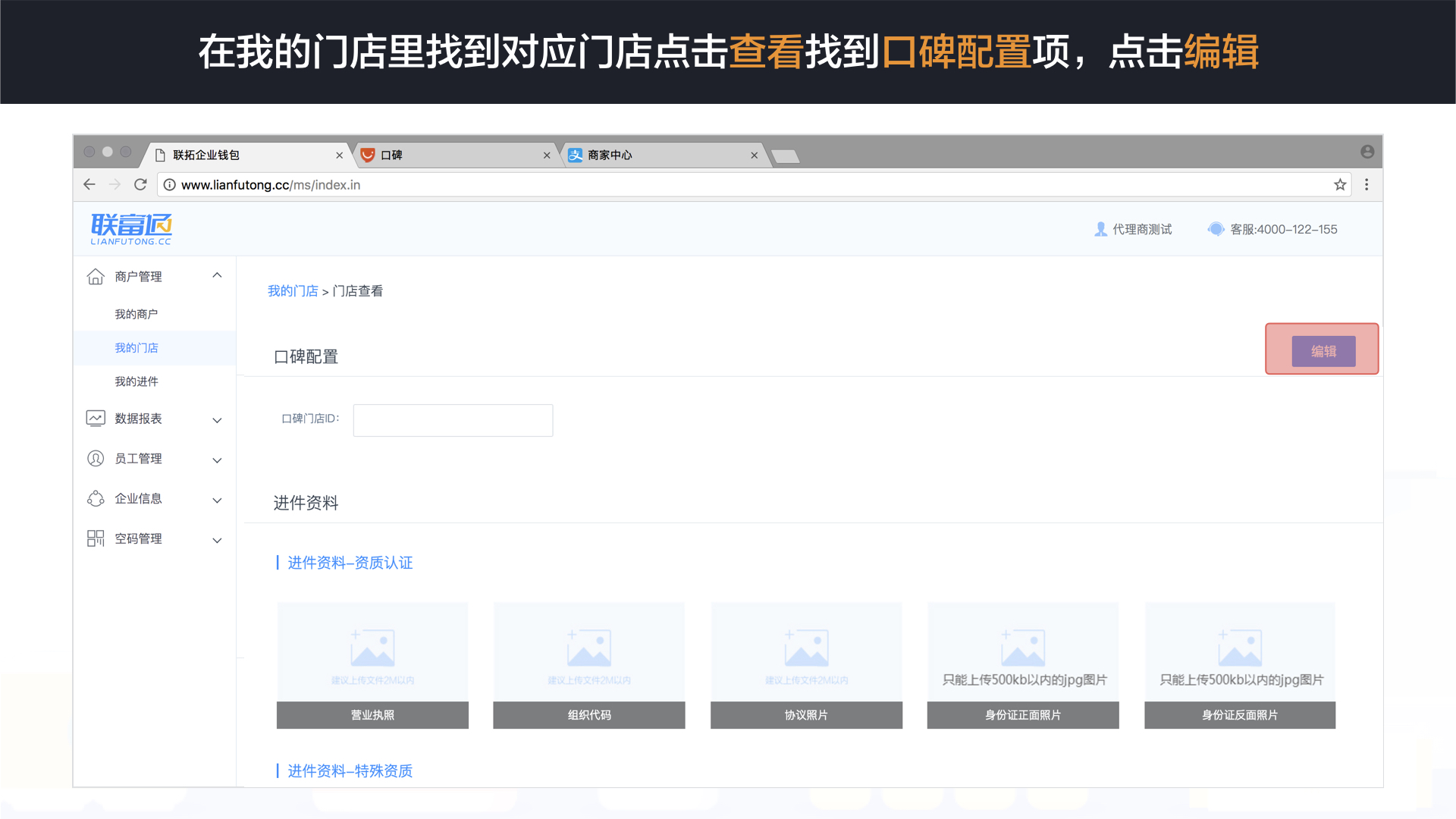The width and height of the screenshot is (1456, 819).
Task: Click the 代理商测试 account name
Action: tap(1142, 229)
